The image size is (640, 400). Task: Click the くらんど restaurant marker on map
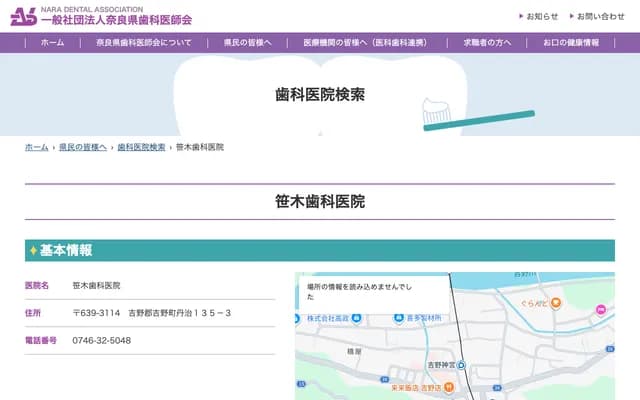(x=556, y=303)
